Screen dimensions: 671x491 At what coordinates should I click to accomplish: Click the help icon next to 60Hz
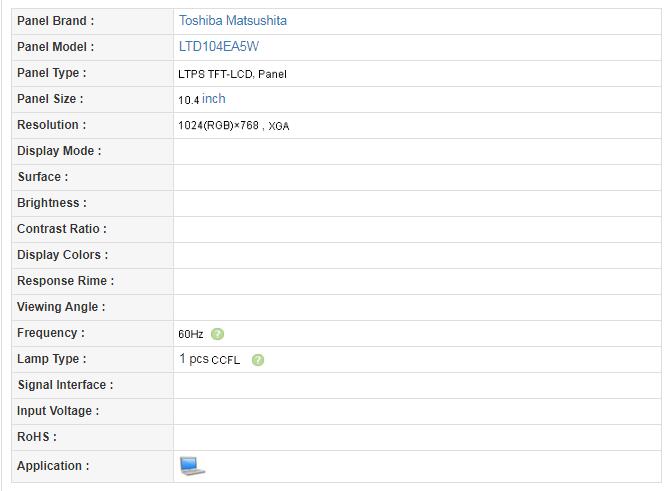pyautogui.click(x=217, y=334)
